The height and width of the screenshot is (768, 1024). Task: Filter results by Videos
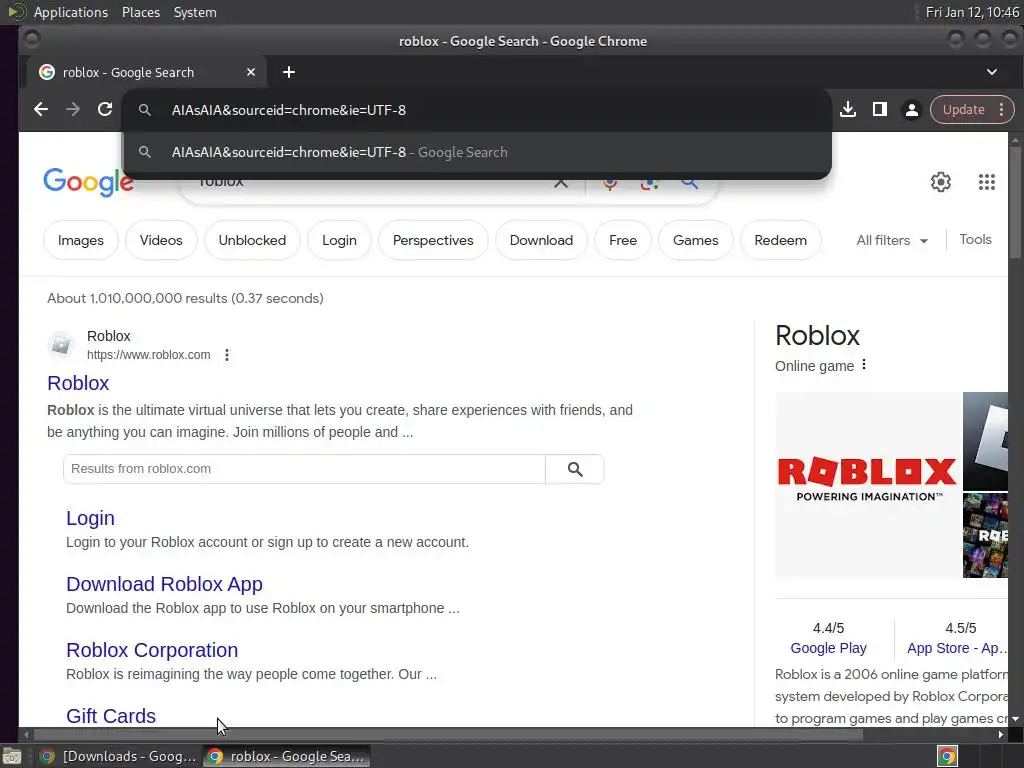pos(161,240)
